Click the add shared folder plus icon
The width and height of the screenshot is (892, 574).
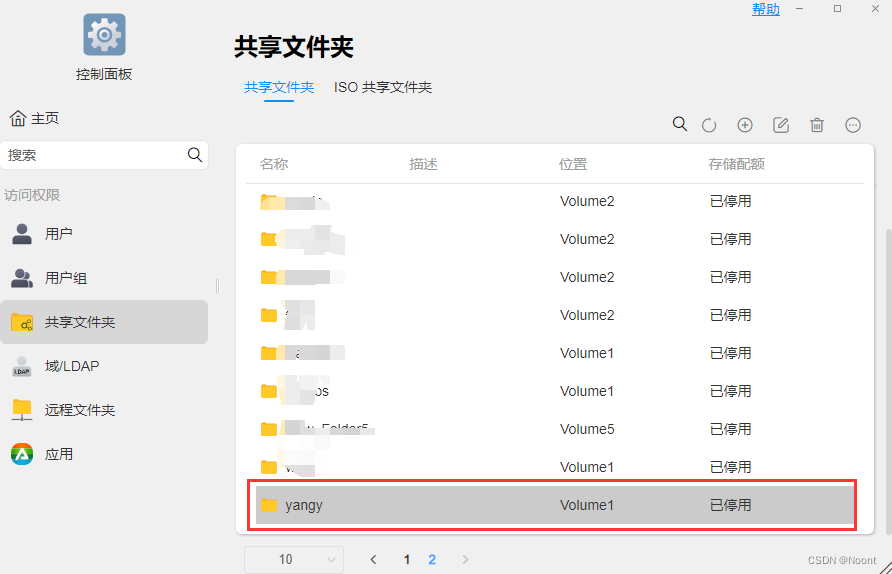745,125
